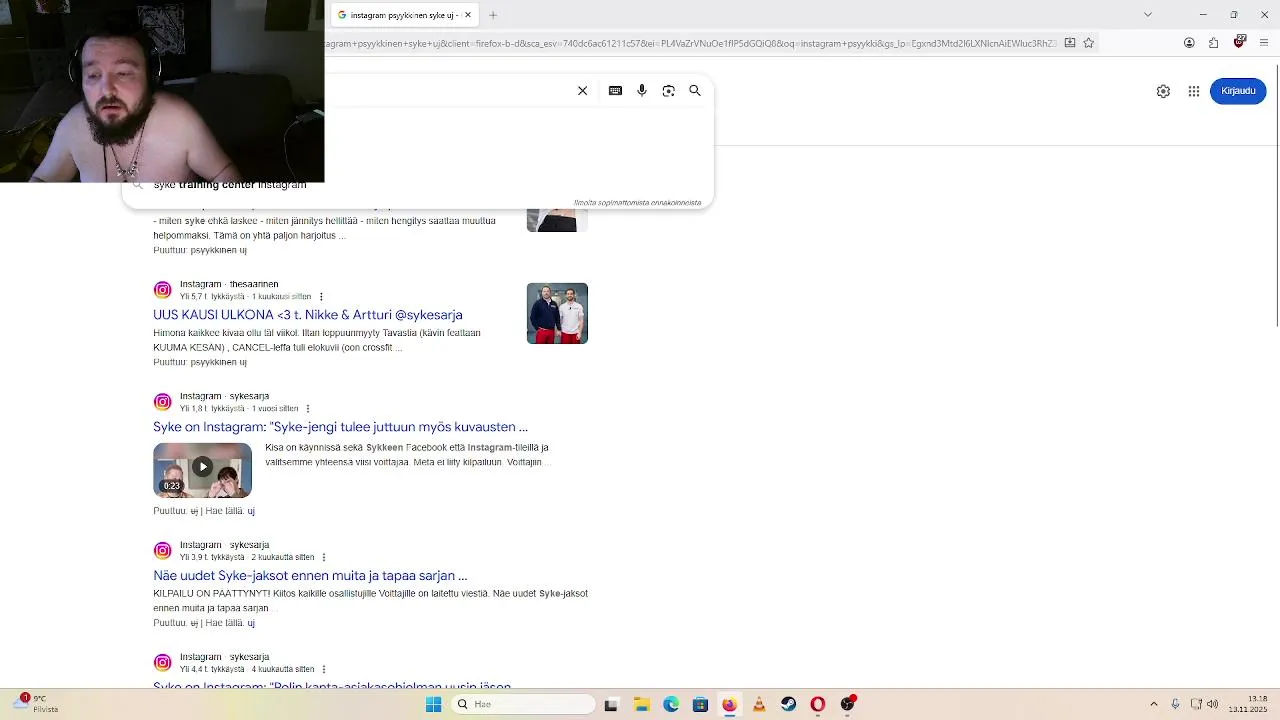
Task: Click the taskbar Hae search box
Action: pyautogui.click(x=523, y=704)
